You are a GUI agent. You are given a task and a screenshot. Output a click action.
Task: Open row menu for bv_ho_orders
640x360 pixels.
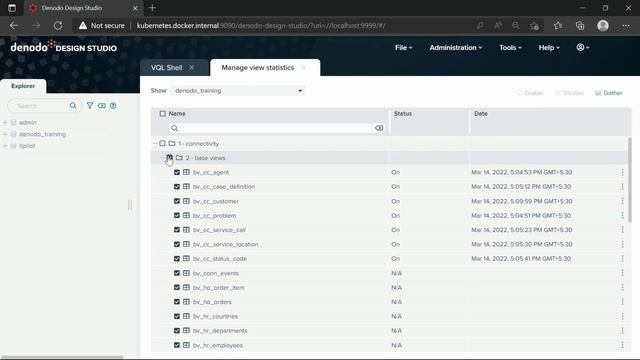click(x=622, y=302)
